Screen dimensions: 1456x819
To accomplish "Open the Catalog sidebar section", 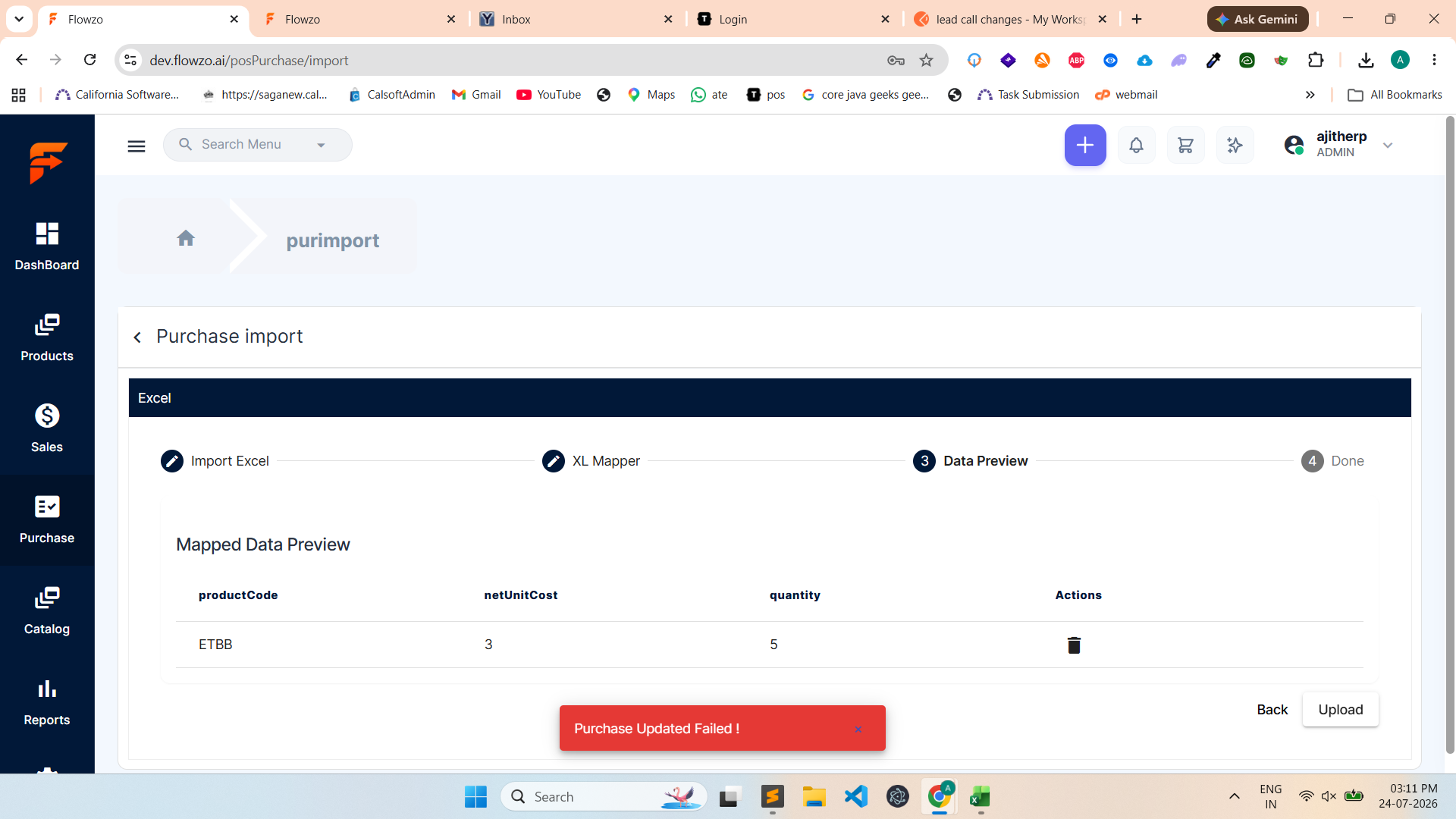I will pos(47,610).
